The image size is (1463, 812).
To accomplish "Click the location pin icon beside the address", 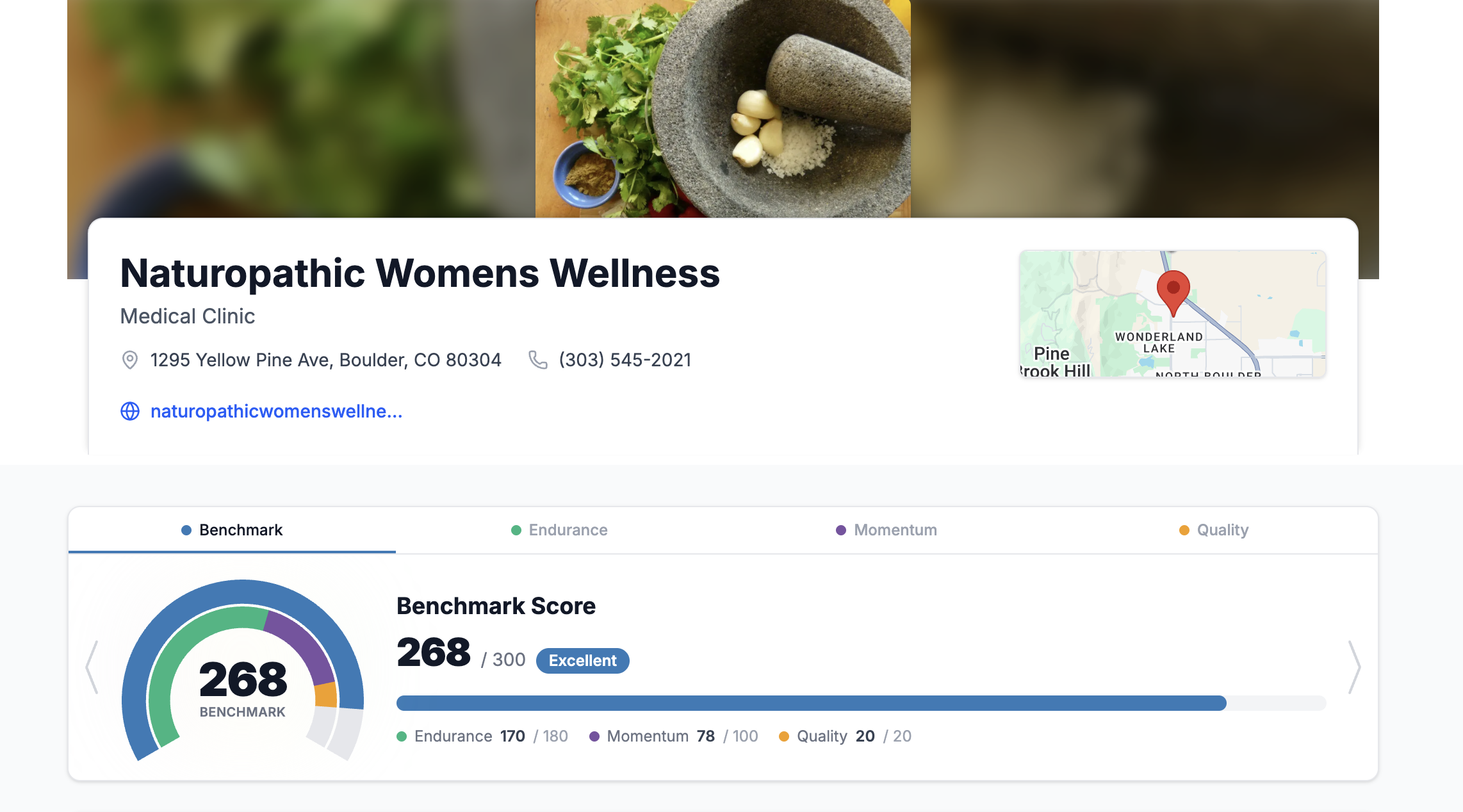I will click(x=130, y=360).
